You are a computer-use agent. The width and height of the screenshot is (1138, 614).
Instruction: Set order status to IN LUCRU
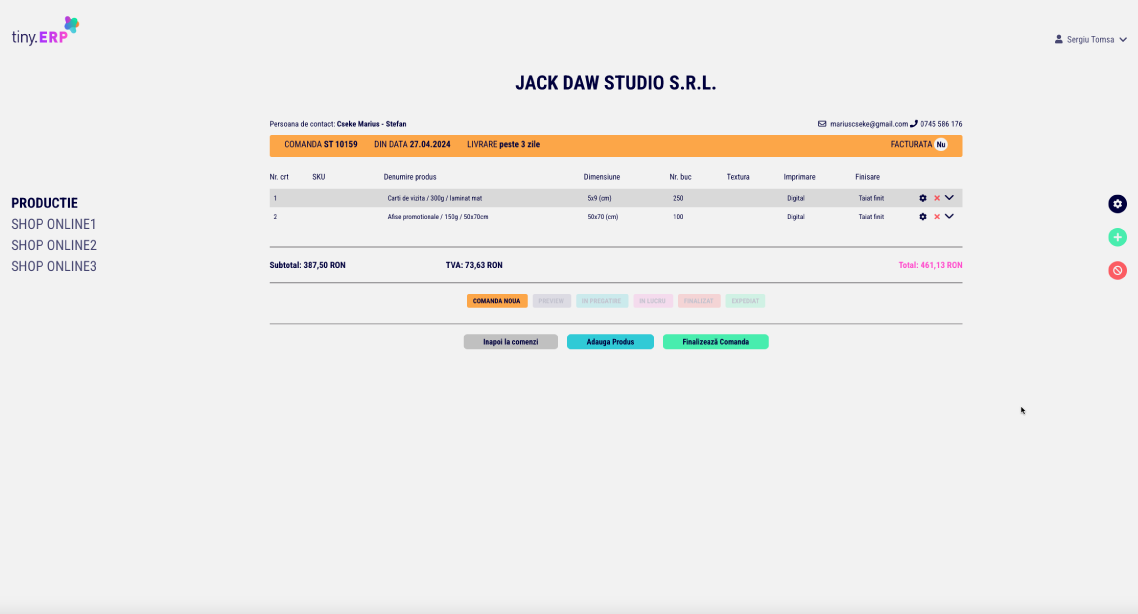pyautogui.click(x=652, y=301)
